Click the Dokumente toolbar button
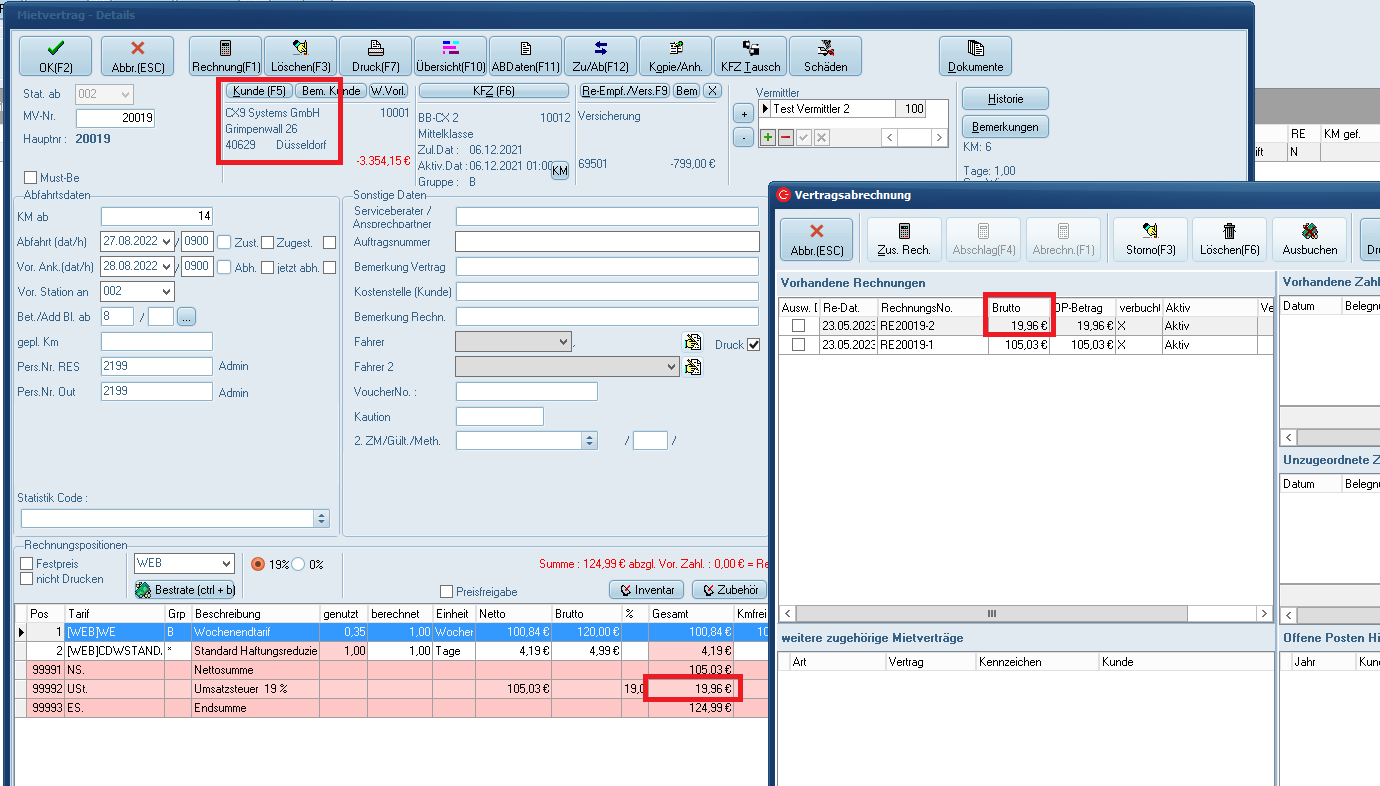 tap(975, 56)
